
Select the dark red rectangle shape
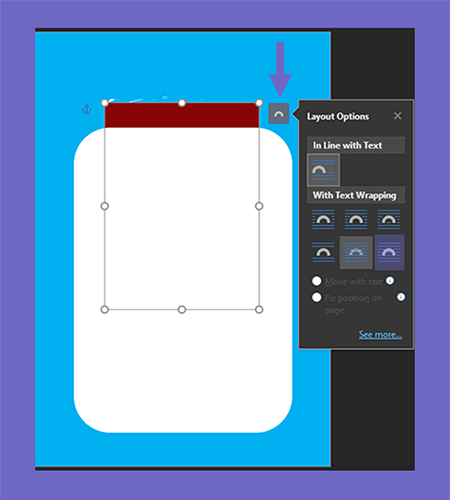182,115
